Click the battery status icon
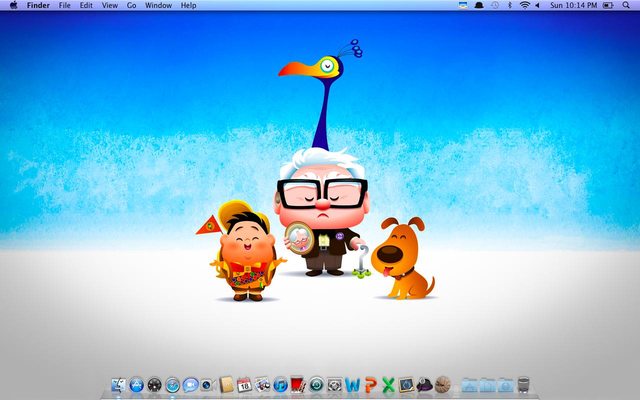This screenshot has width=640, height=400. [x=608, y=5]
